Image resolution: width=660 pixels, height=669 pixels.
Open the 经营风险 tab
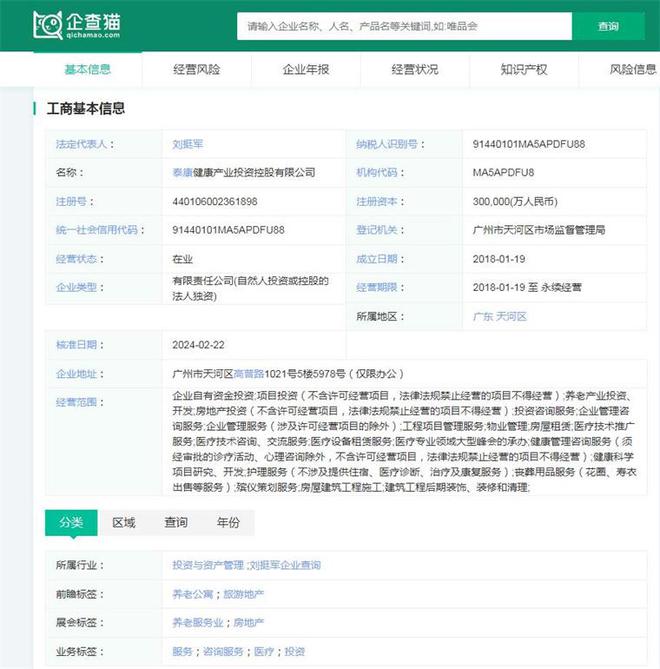pyautogui.click(x=197, y=69)
